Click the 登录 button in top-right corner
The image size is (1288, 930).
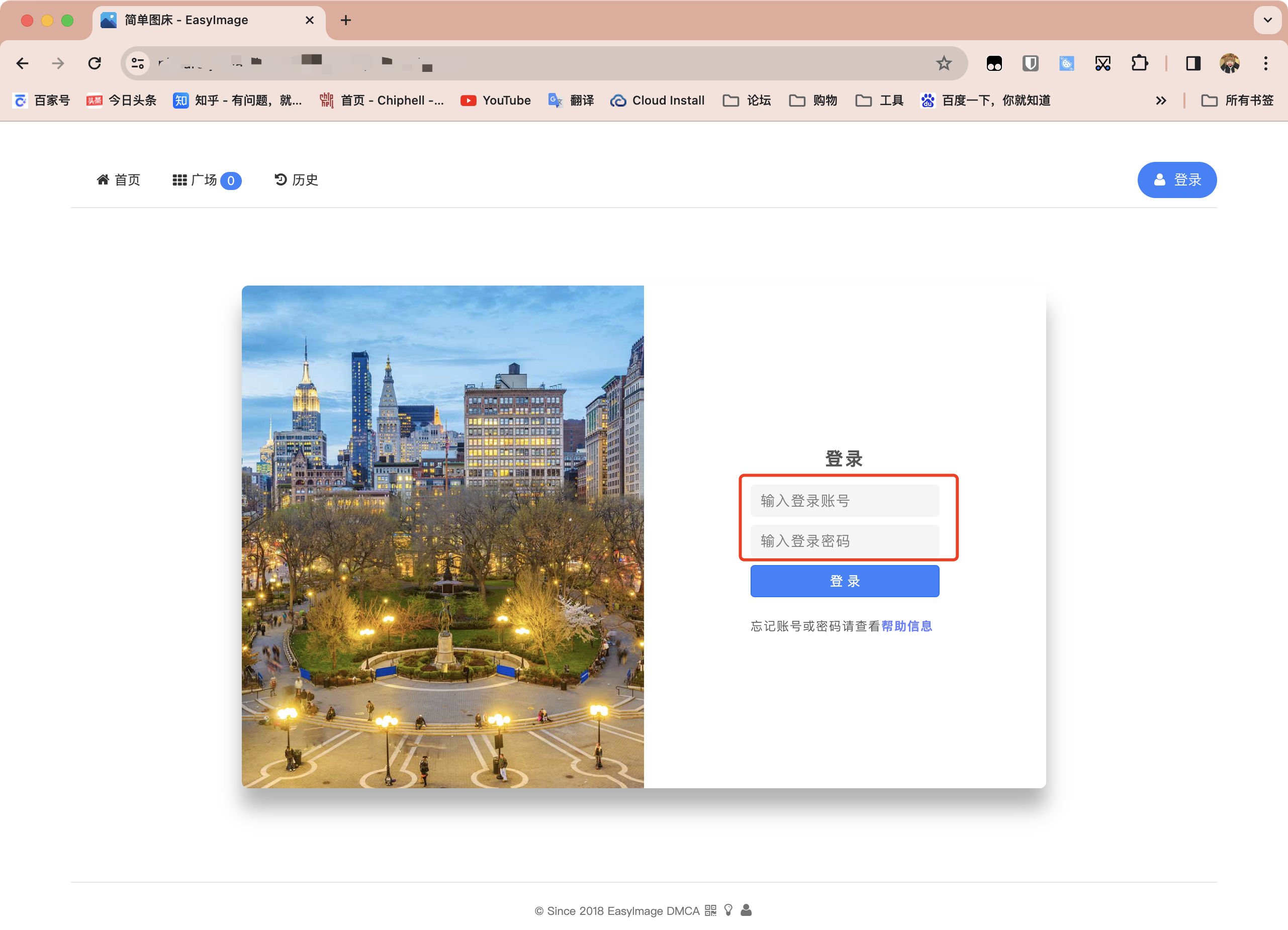click(1177, 180)
